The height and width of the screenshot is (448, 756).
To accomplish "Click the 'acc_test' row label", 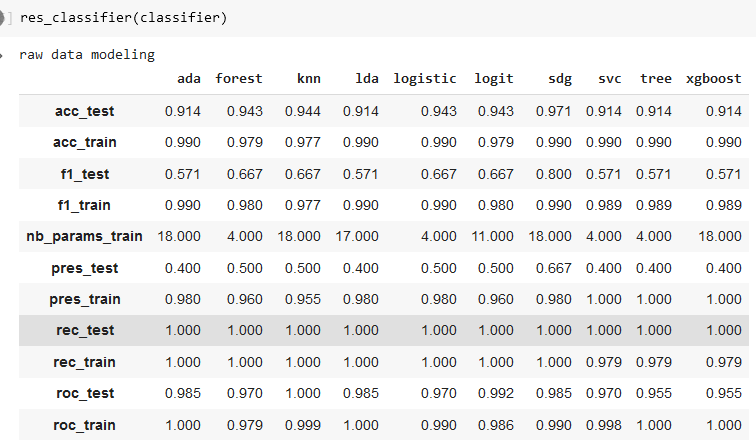I will 84,110.
